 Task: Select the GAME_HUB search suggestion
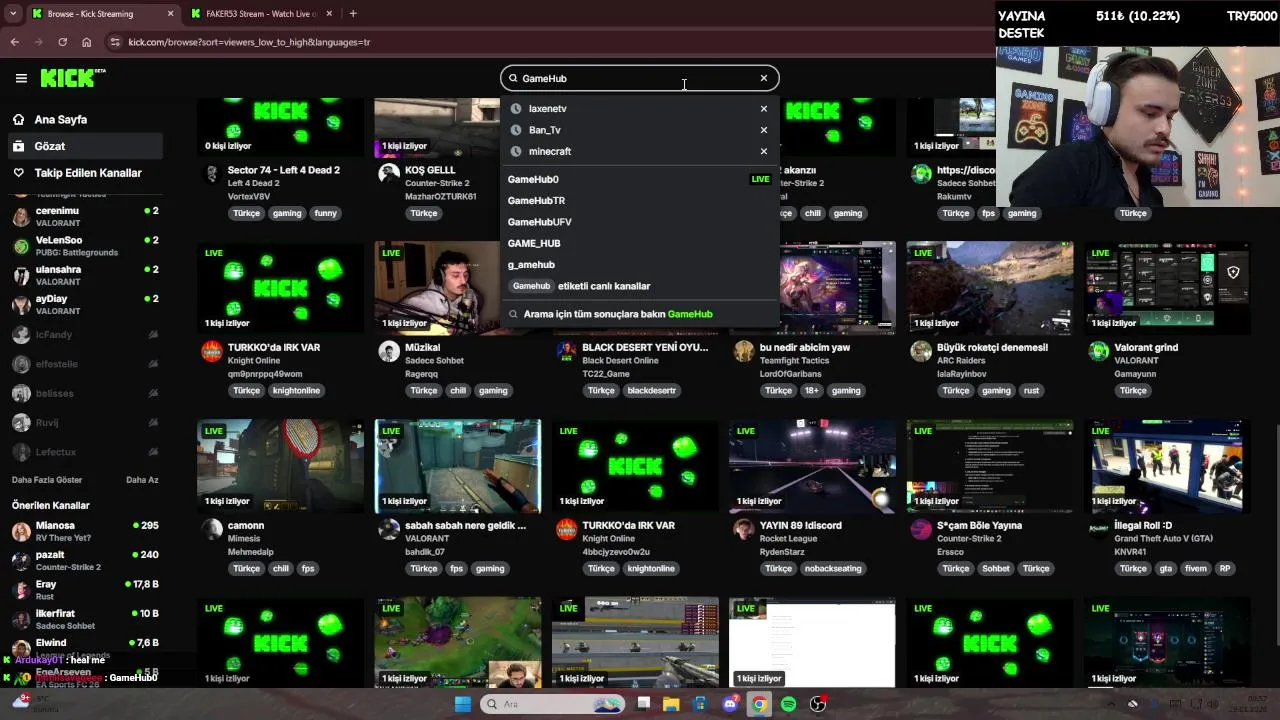click(639, 243)
